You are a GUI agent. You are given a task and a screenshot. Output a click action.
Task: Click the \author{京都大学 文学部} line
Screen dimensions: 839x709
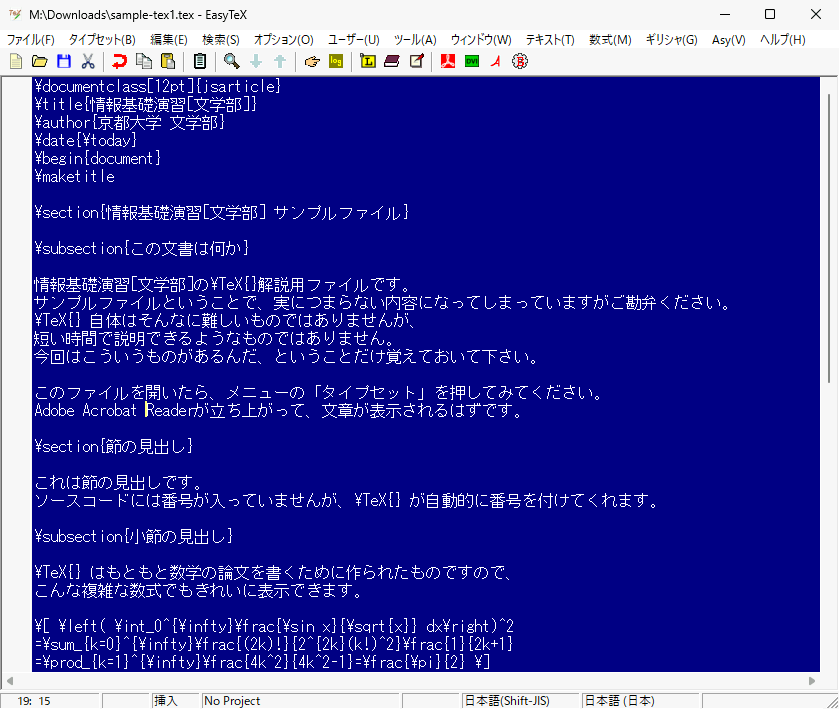pos(129,123)
